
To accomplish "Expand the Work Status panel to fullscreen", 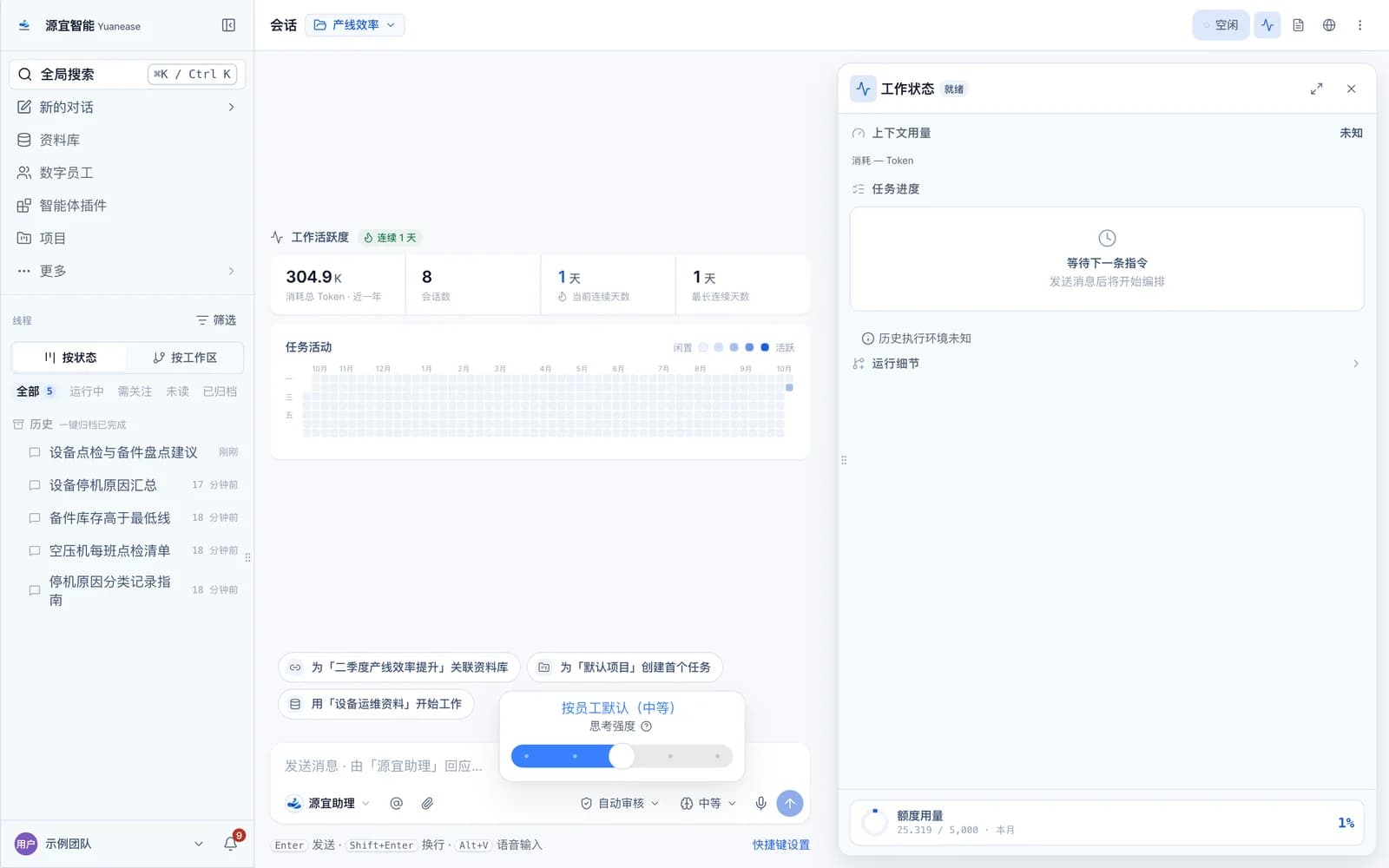I will (1317, 89).
